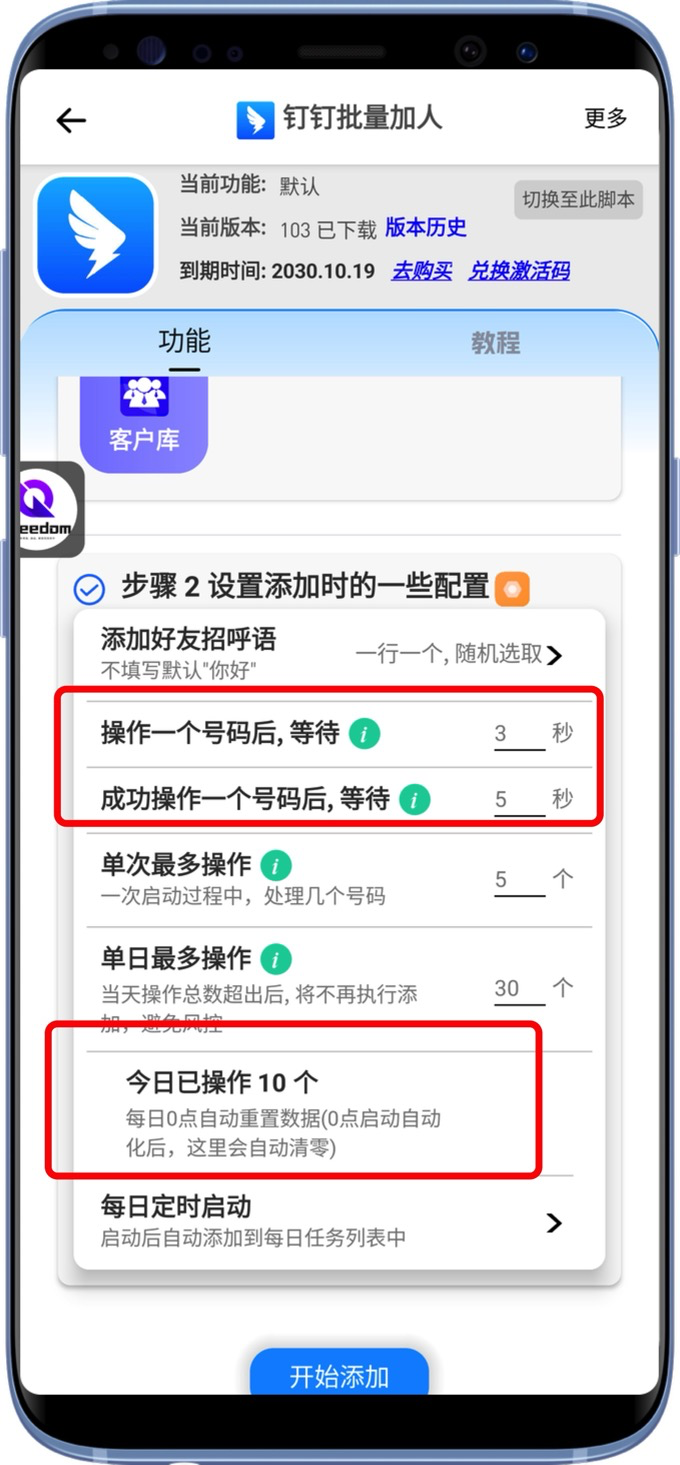This screenshot has height=1465, width=680.
Task: Tap the back arrow icon
Action: click(x=71, y=120)
